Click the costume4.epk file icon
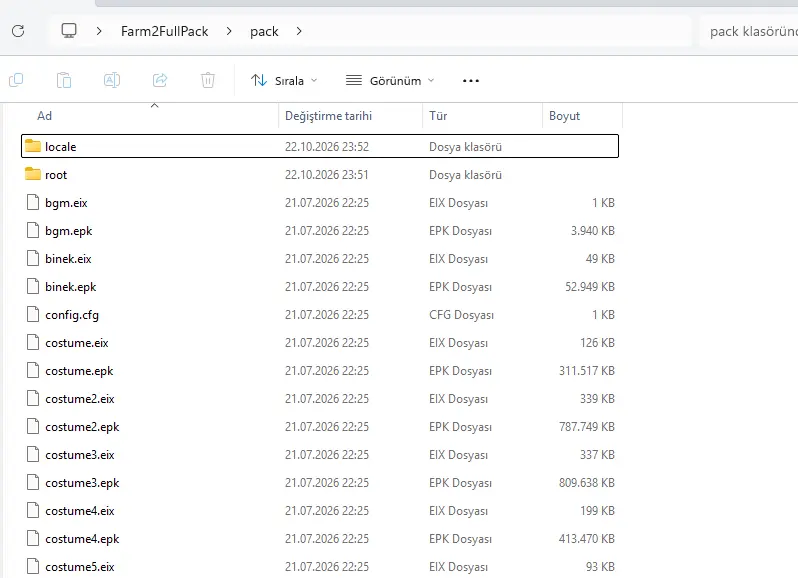The height and width of the screenshot is (578, 798). pos(33,538)
